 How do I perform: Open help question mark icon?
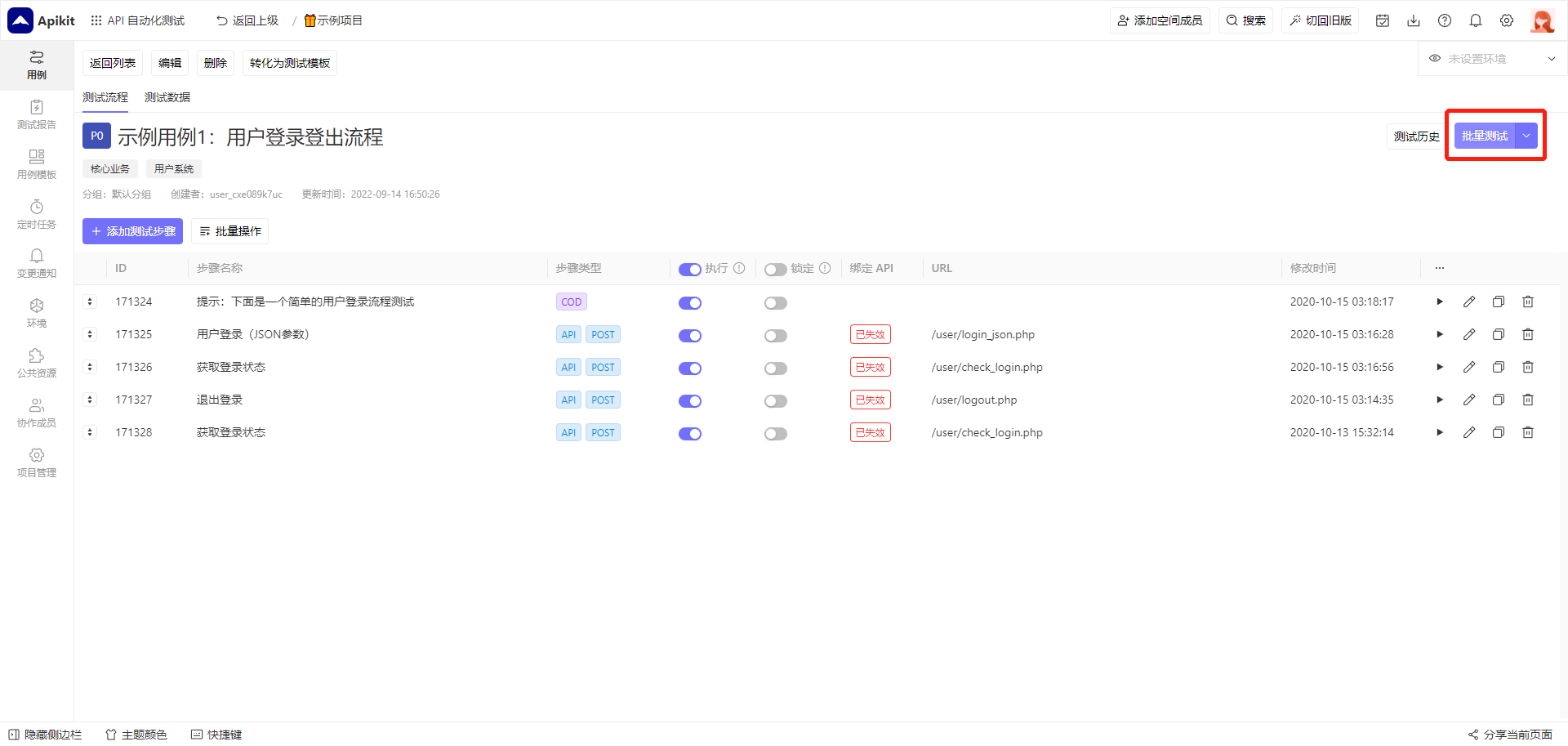pos(1445,20)
